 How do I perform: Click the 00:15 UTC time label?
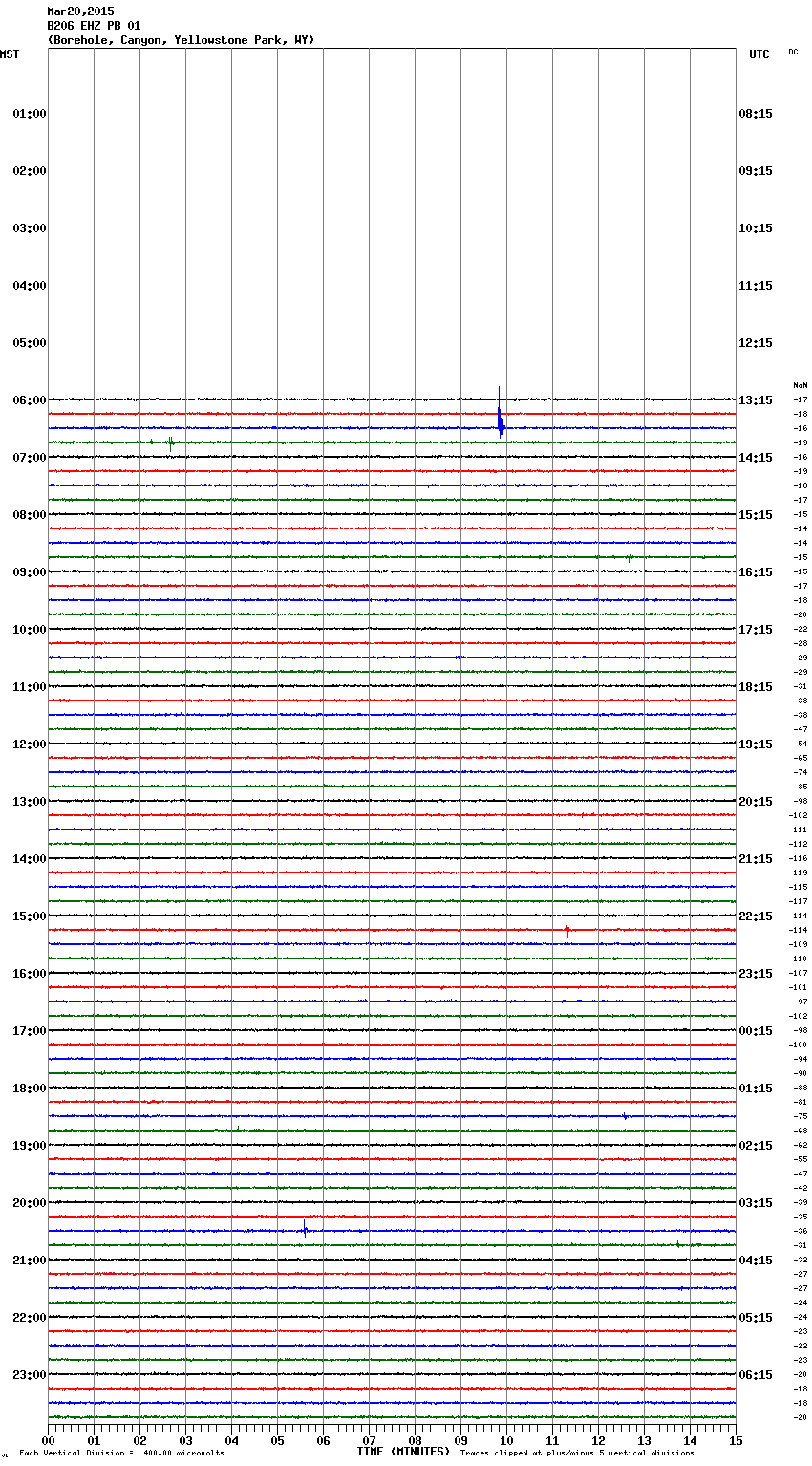(756, 1030)
